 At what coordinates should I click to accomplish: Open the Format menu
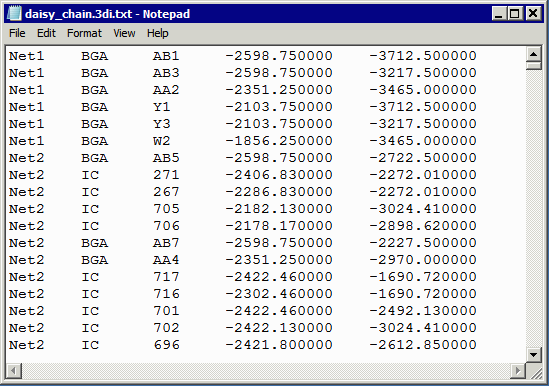click(84, 33)
